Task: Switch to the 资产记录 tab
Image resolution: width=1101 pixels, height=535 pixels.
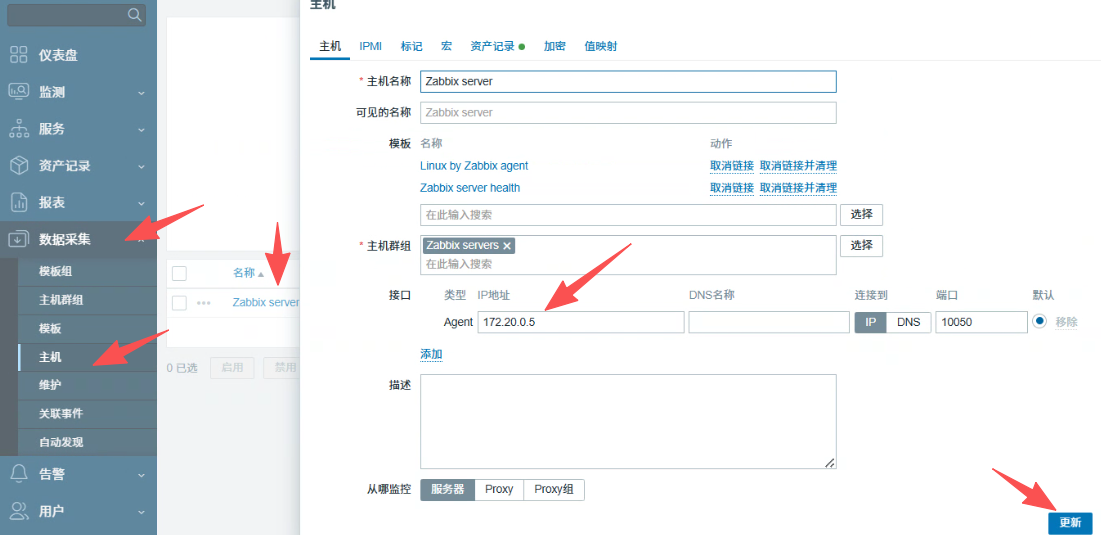Action: pos(497,46)
